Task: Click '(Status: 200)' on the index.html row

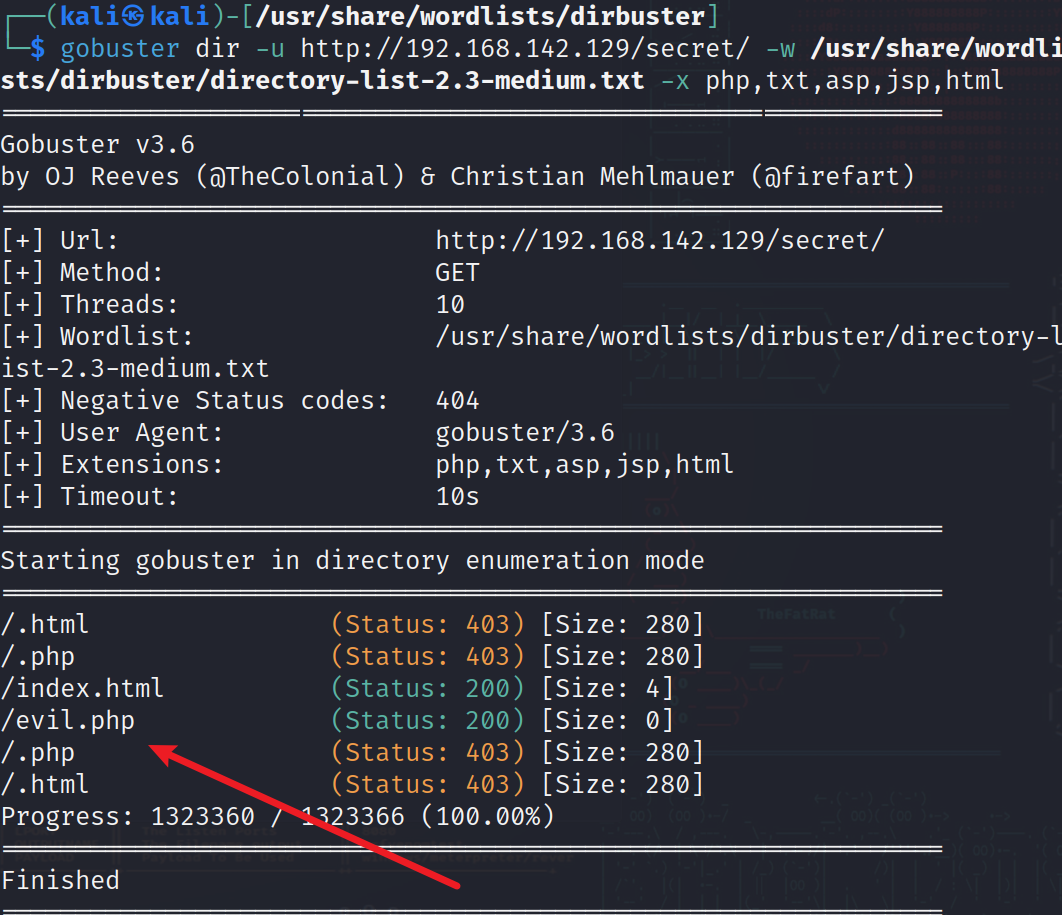Action: pyautogui.click(x=427, y=689)
